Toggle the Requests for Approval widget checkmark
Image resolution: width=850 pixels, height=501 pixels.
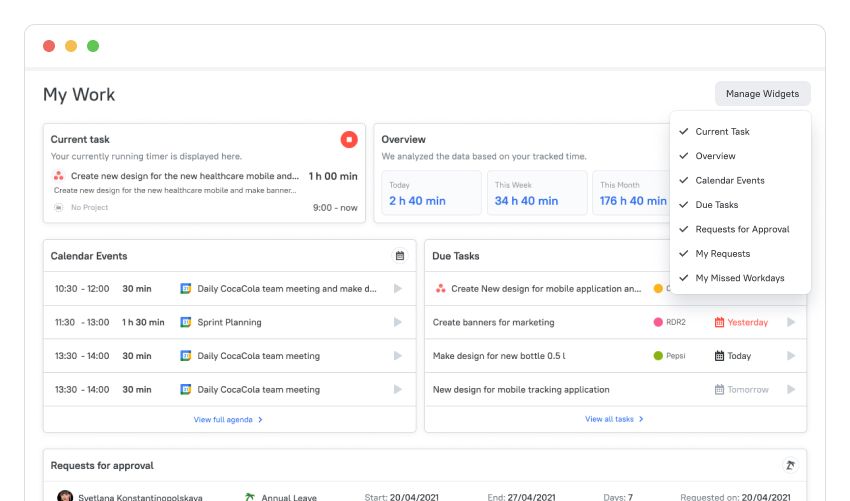(x=684, y=229)
